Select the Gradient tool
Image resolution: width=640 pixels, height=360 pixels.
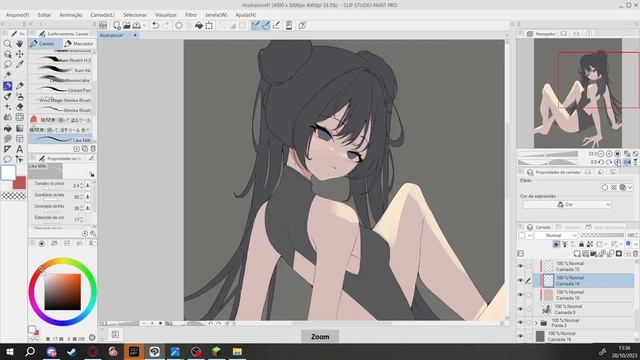pos(19,128)
